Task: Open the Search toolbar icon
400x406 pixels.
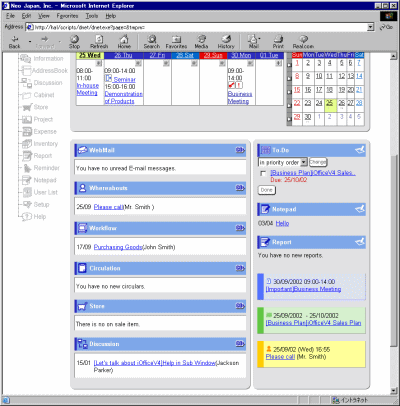Action: click(x=152, y=42)
